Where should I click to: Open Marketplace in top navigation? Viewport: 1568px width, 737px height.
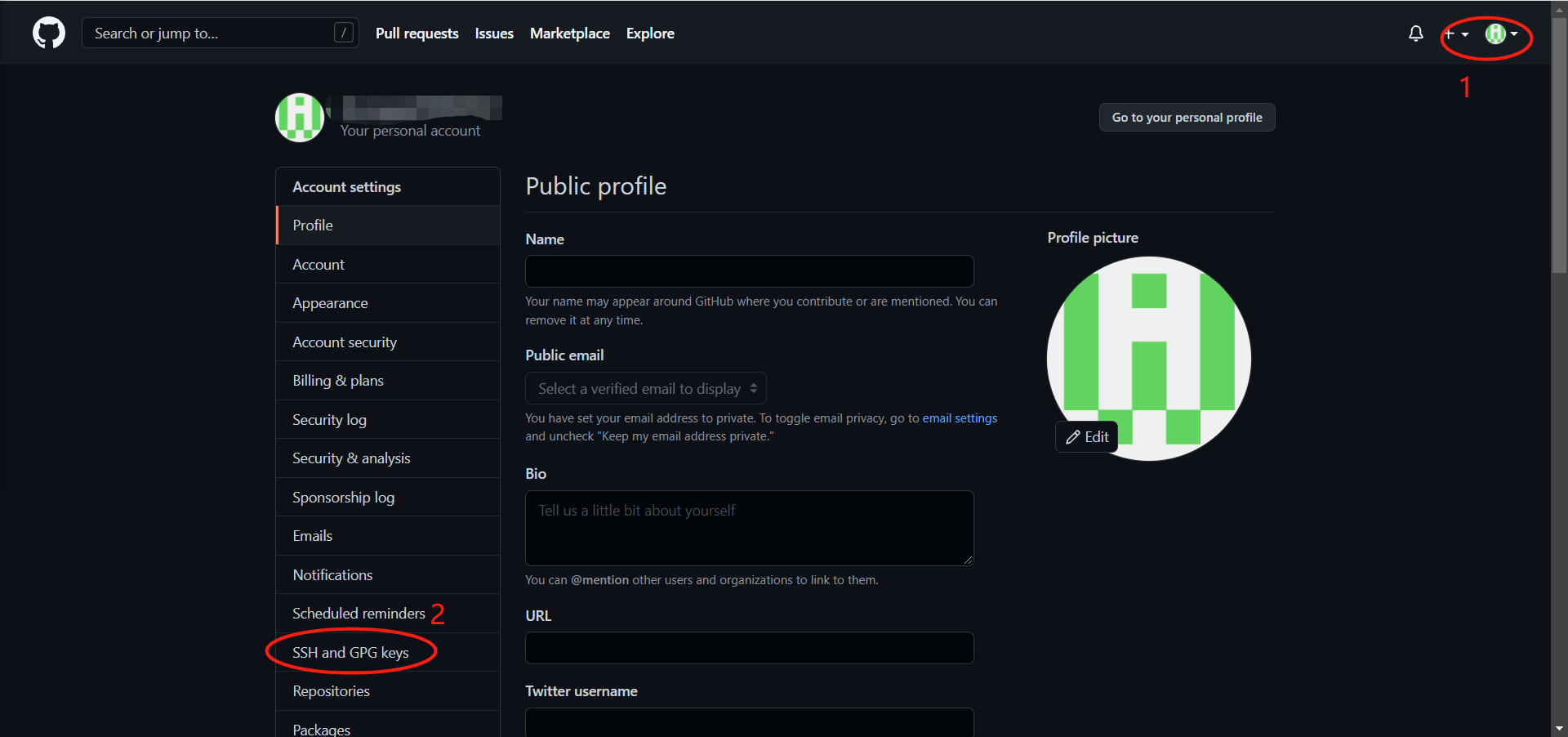click(x=570, y=33)
